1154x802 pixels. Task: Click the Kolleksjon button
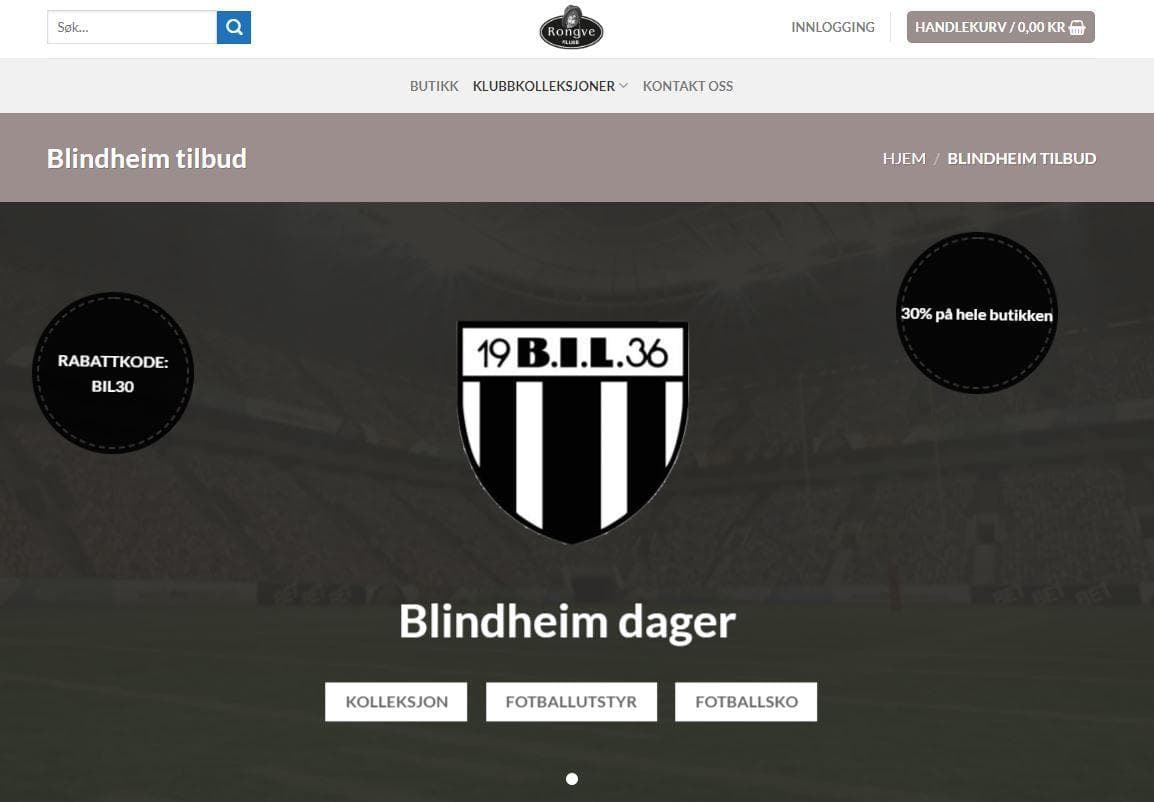point(396,701)
